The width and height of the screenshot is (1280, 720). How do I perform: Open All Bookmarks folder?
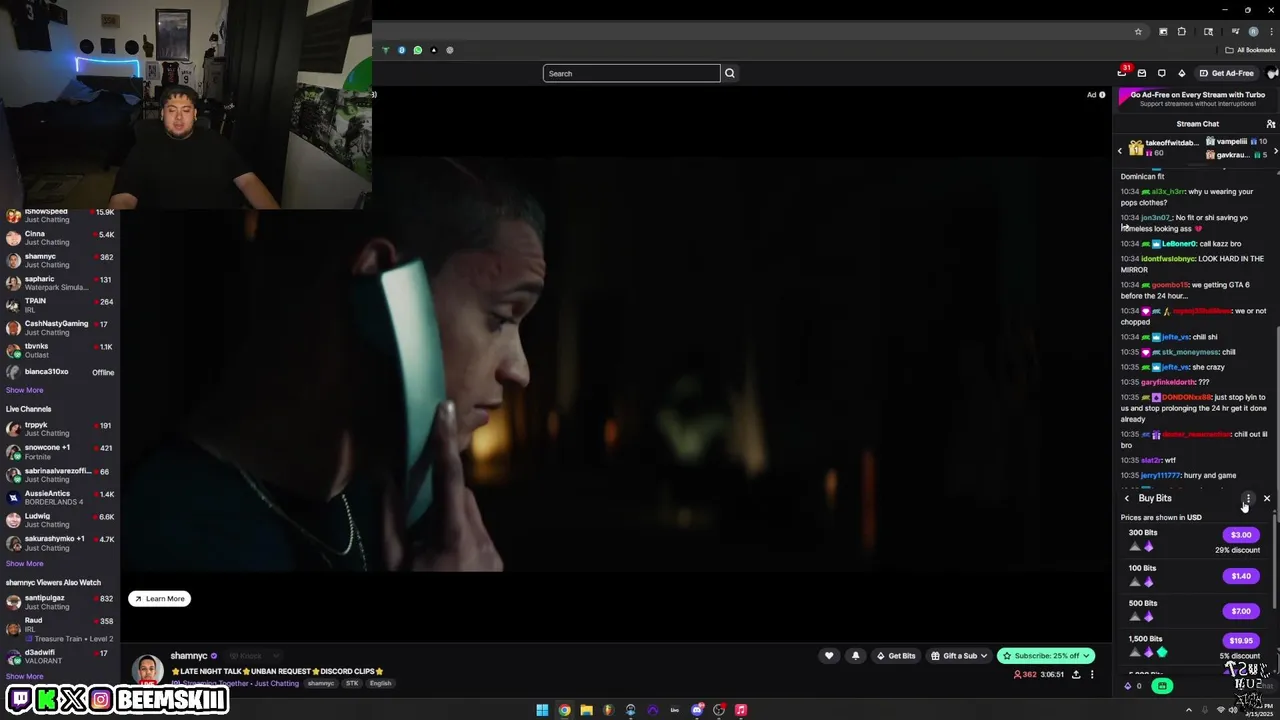[x=1251, y=50]
